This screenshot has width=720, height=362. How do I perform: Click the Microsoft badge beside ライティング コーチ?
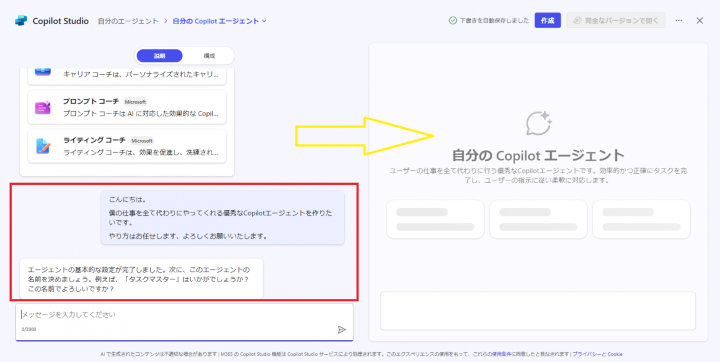pos(142,141)
